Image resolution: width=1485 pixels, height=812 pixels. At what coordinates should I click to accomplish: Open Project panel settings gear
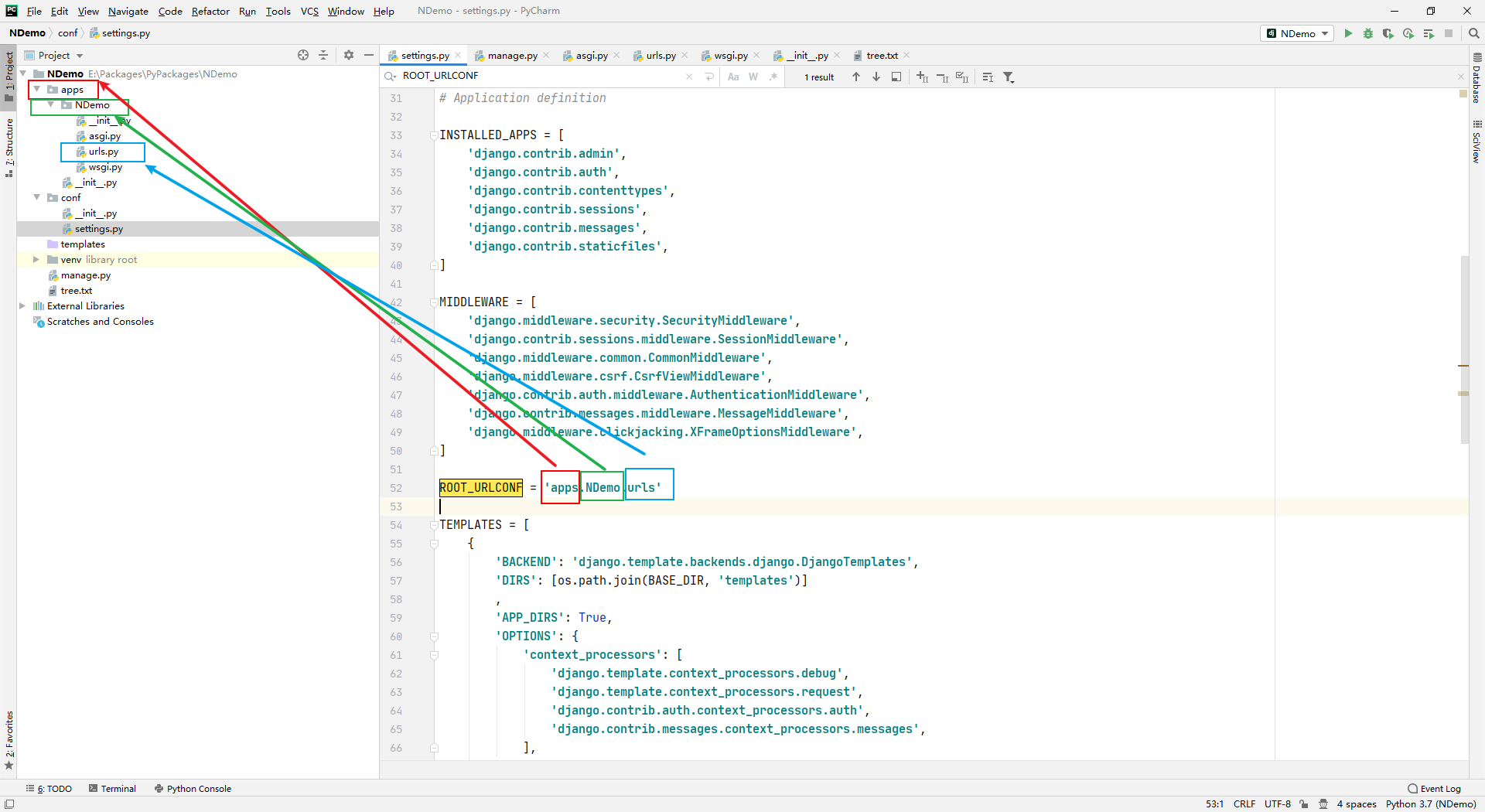pos(349,55)
